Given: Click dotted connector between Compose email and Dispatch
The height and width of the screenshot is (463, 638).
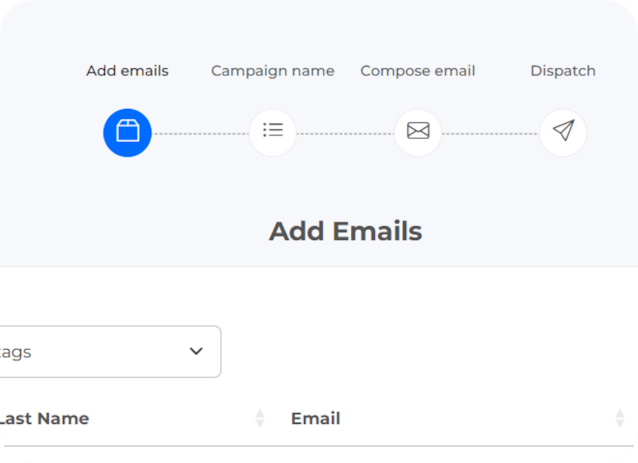Looking at the screenshot, I should click(x=490, y=133).
